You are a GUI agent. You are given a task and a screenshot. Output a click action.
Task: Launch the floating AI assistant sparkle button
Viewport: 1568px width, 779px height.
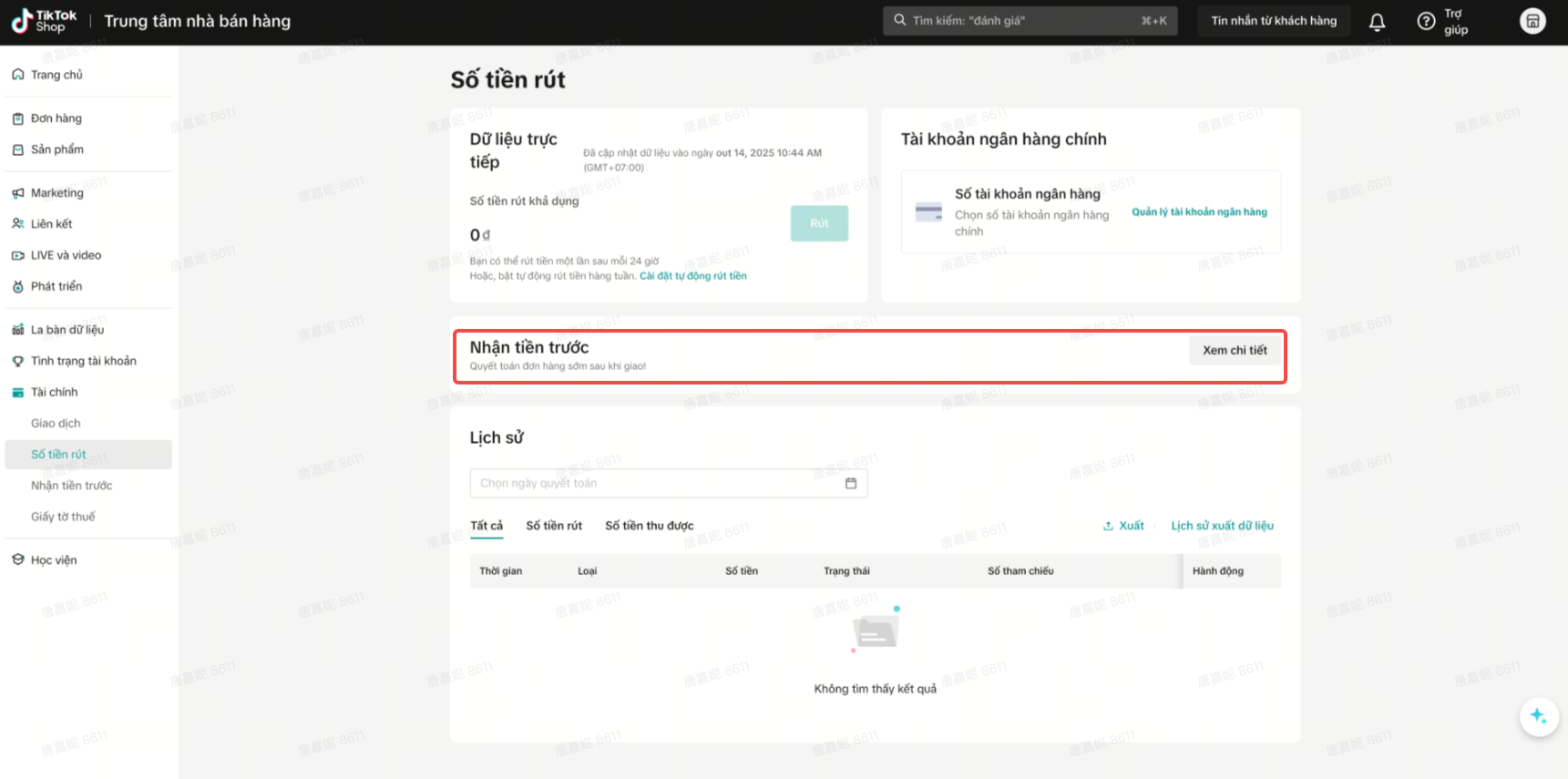click(x=1538, y=716)
